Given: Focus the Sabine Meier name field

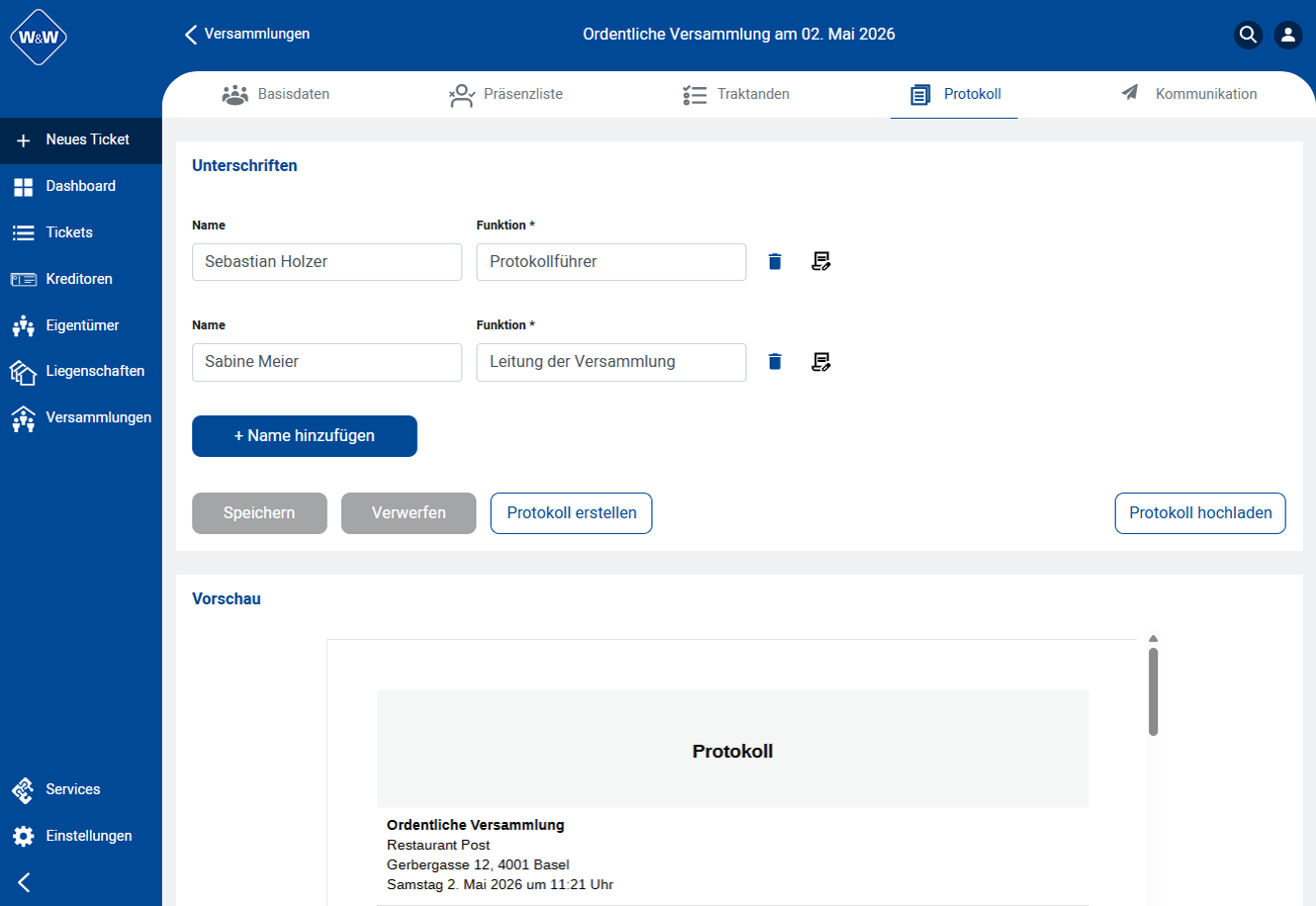Looking at the screenshot, I should click(x=327, y=362).
